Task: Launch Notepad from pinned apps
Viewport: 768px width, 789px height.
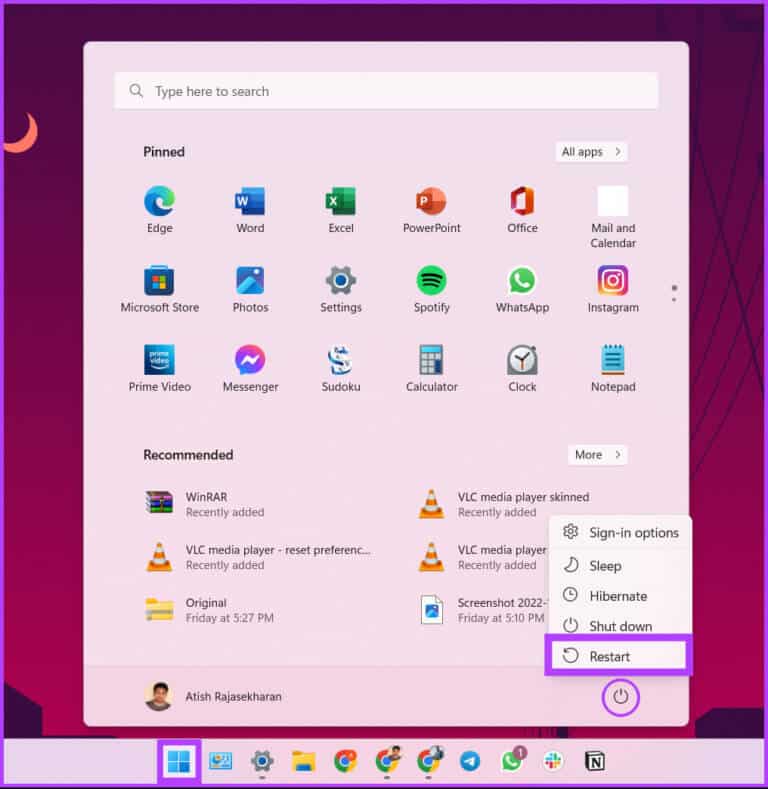Action: tap(612, 369)
